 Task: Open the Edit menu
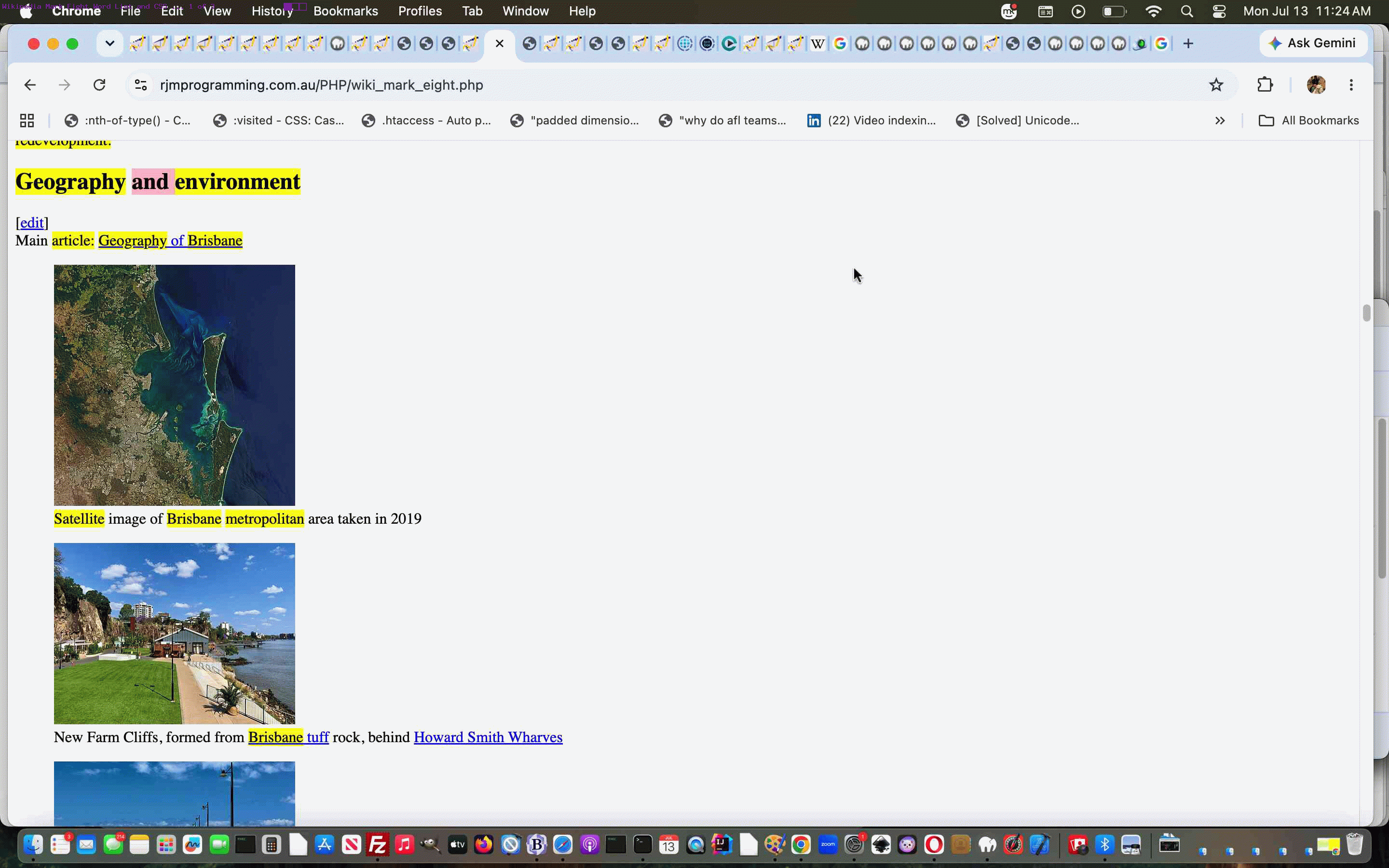click(172, 11)
